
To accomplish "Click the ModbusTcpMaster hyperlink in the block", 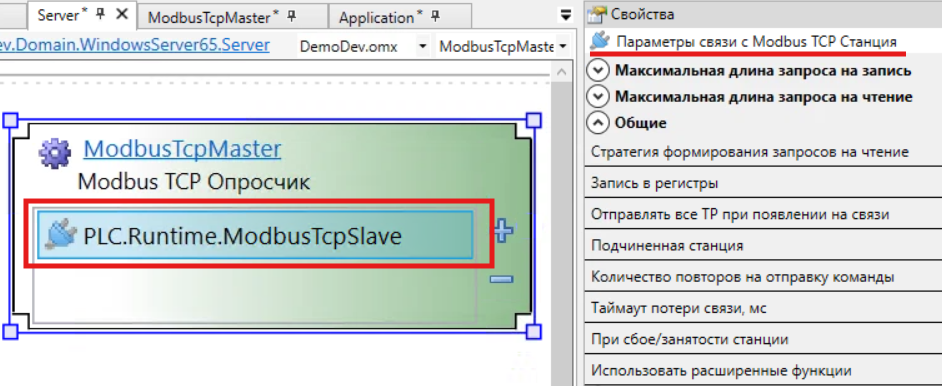I will (182, 149).
